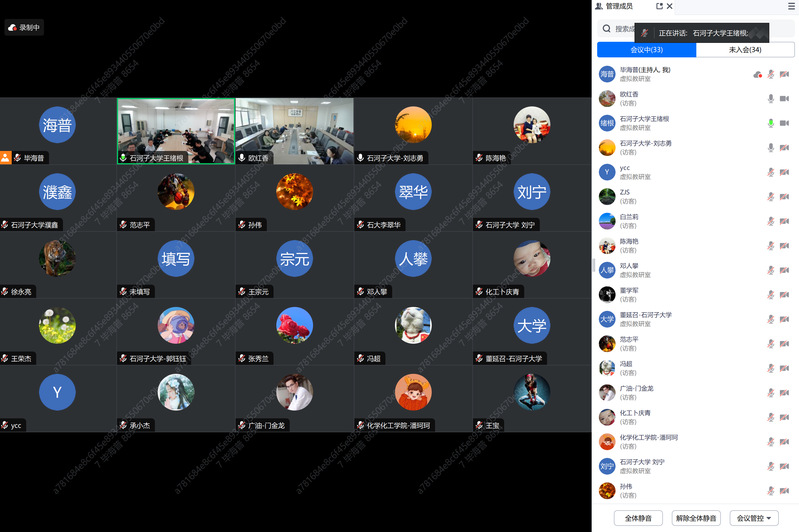Click 欧红香's camera icon in member list
799x532 pixels.
[785, 98]
